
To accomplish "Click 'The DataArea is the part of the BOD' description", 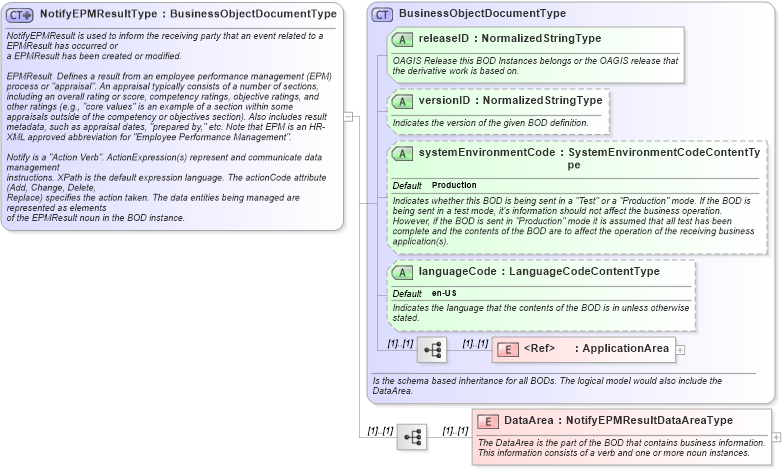I will (x=621, y=448).
